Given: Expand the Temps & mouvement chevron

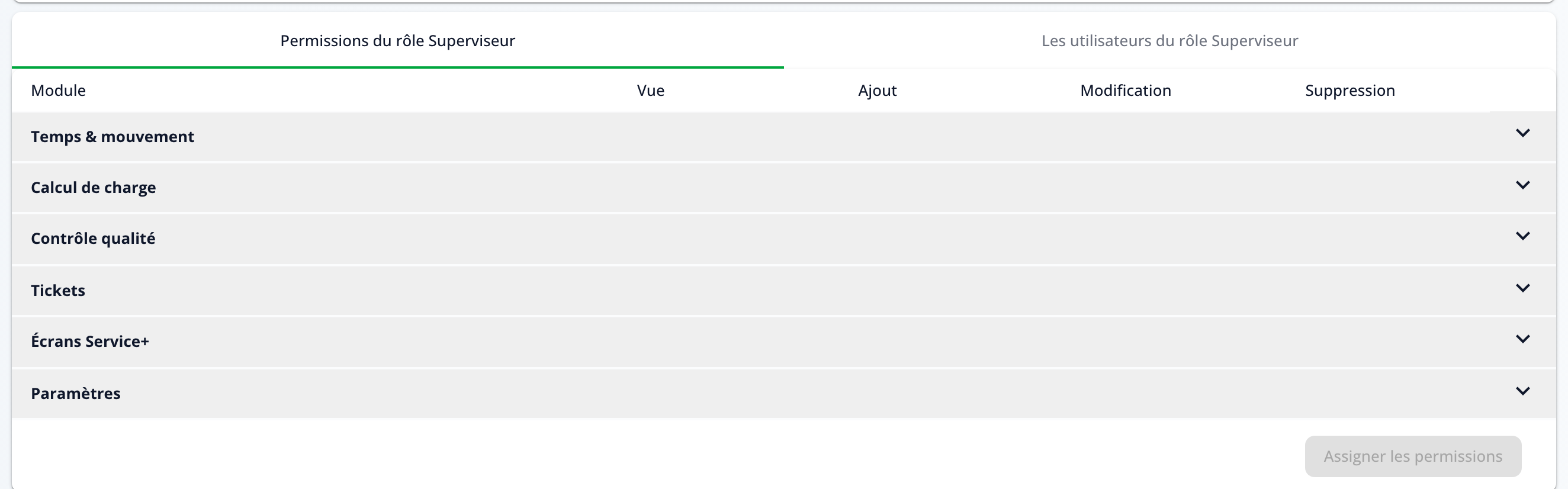Looking at the screenshot, I should pos(1522,133).
